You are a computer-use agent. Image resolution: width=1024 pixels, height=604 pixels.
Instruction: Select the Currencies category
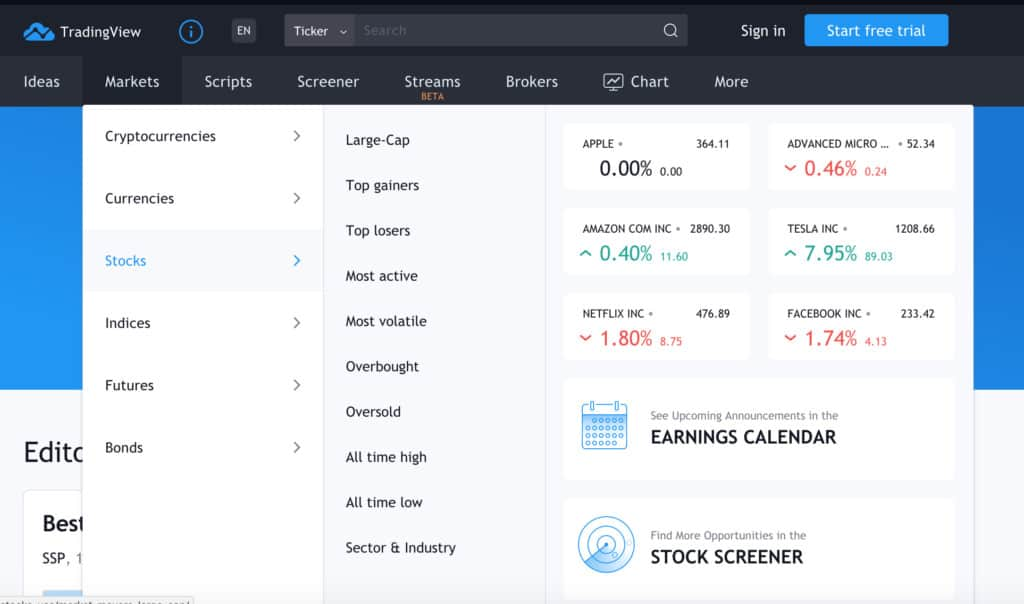tap(202, 198)
